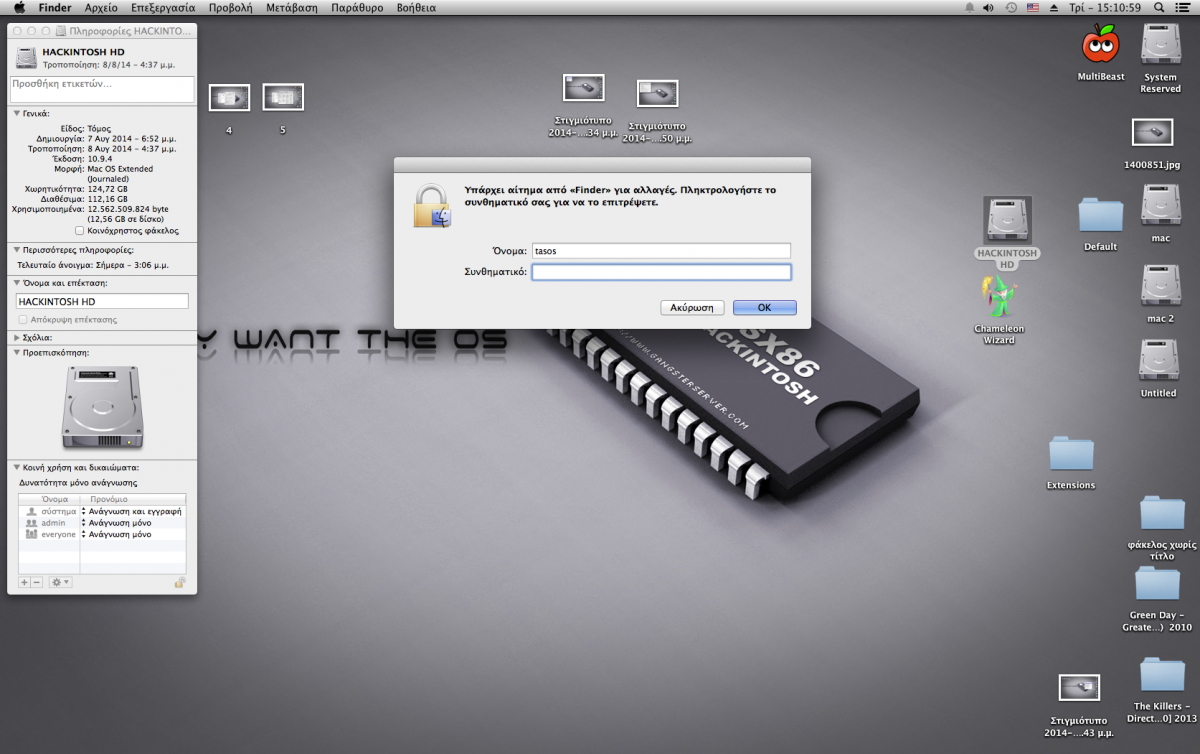Open the Time Machine menu bar icon
This screenshot has width=1200, height=754.
1011,7
